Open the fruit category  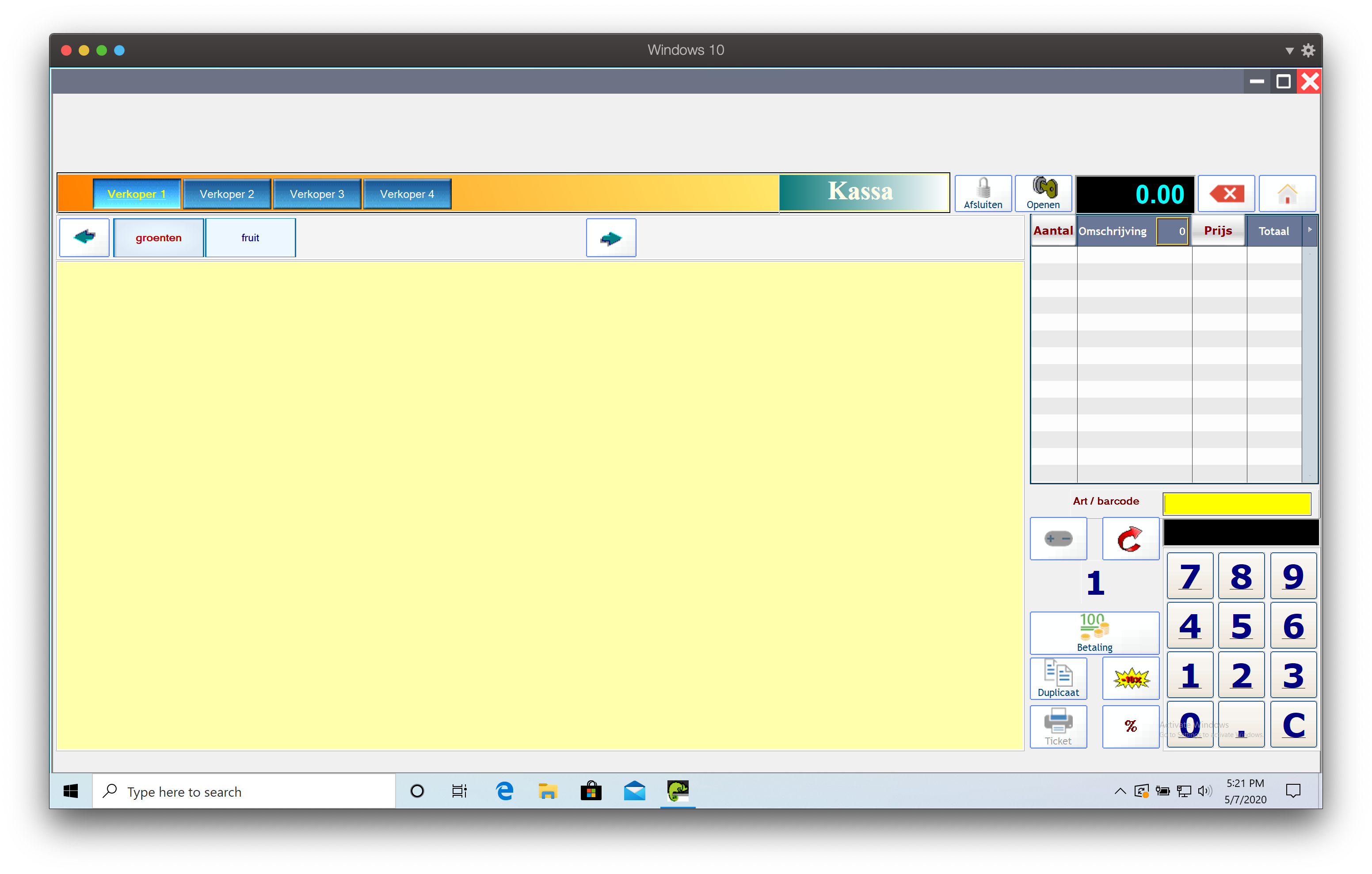(250, 238)
